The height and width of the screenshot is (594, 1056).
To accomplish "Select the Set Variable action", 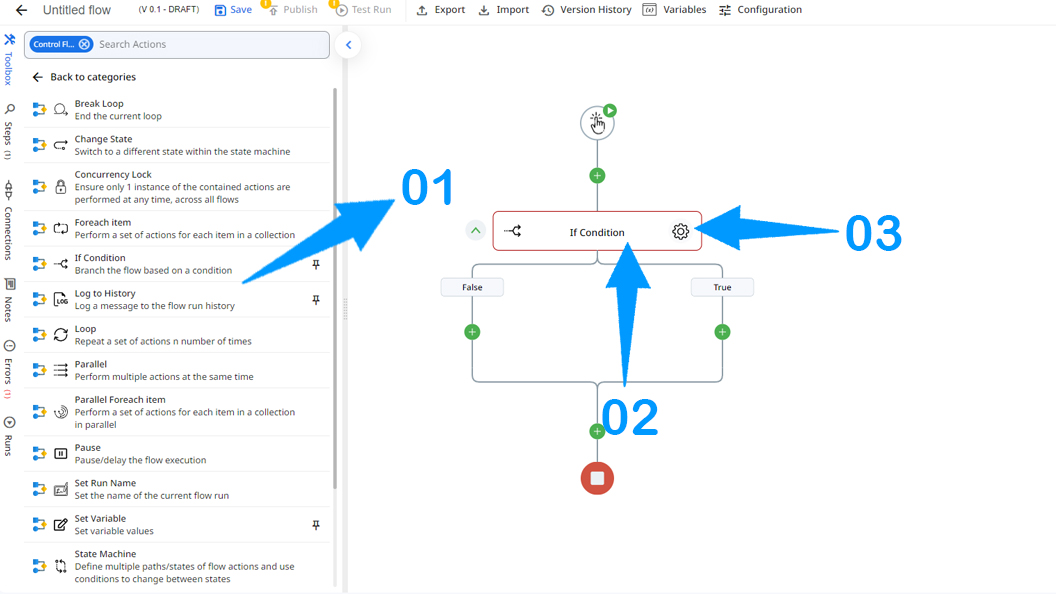I will point(178,525).
